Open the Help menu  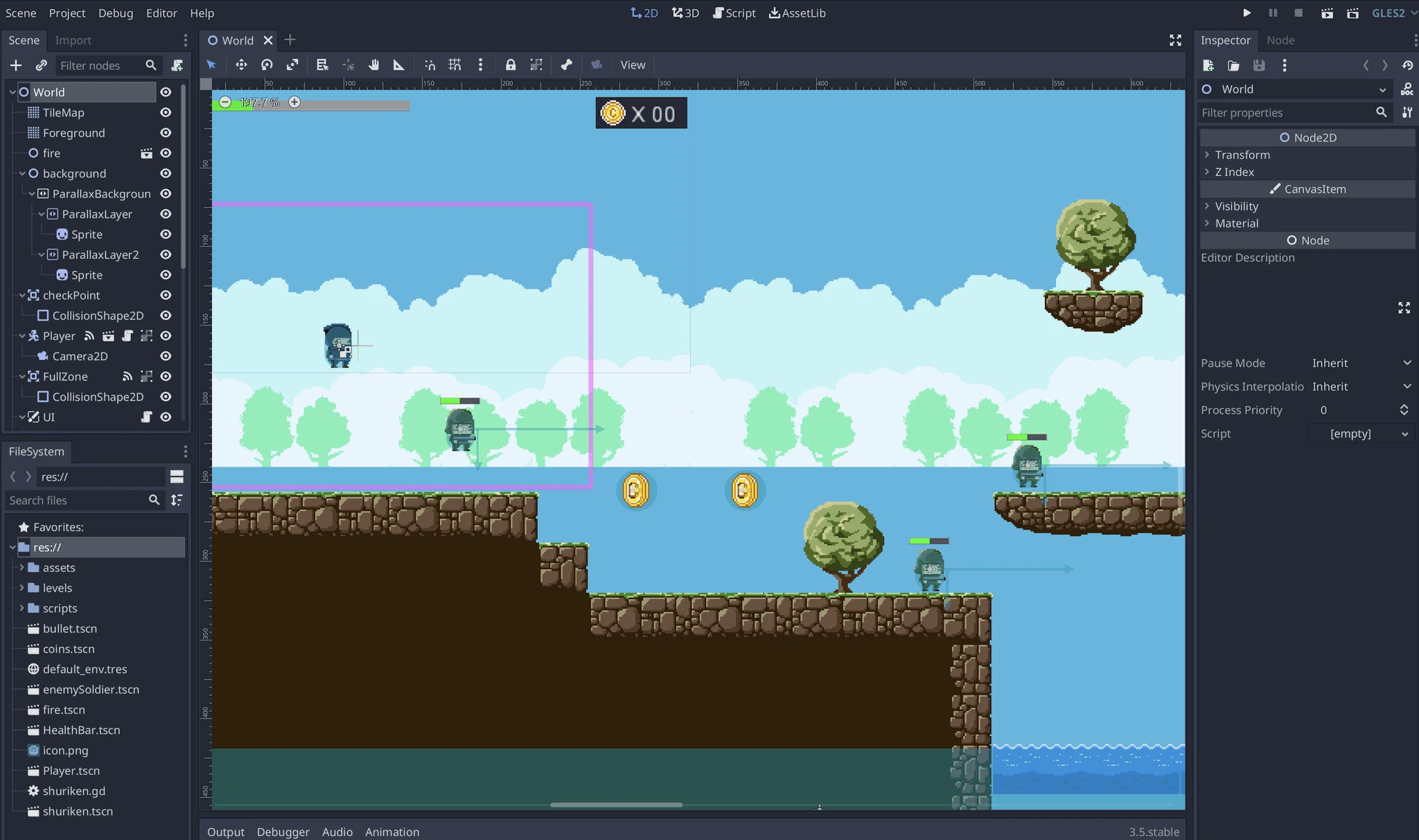pyautogui.click(x=202, y=13)
